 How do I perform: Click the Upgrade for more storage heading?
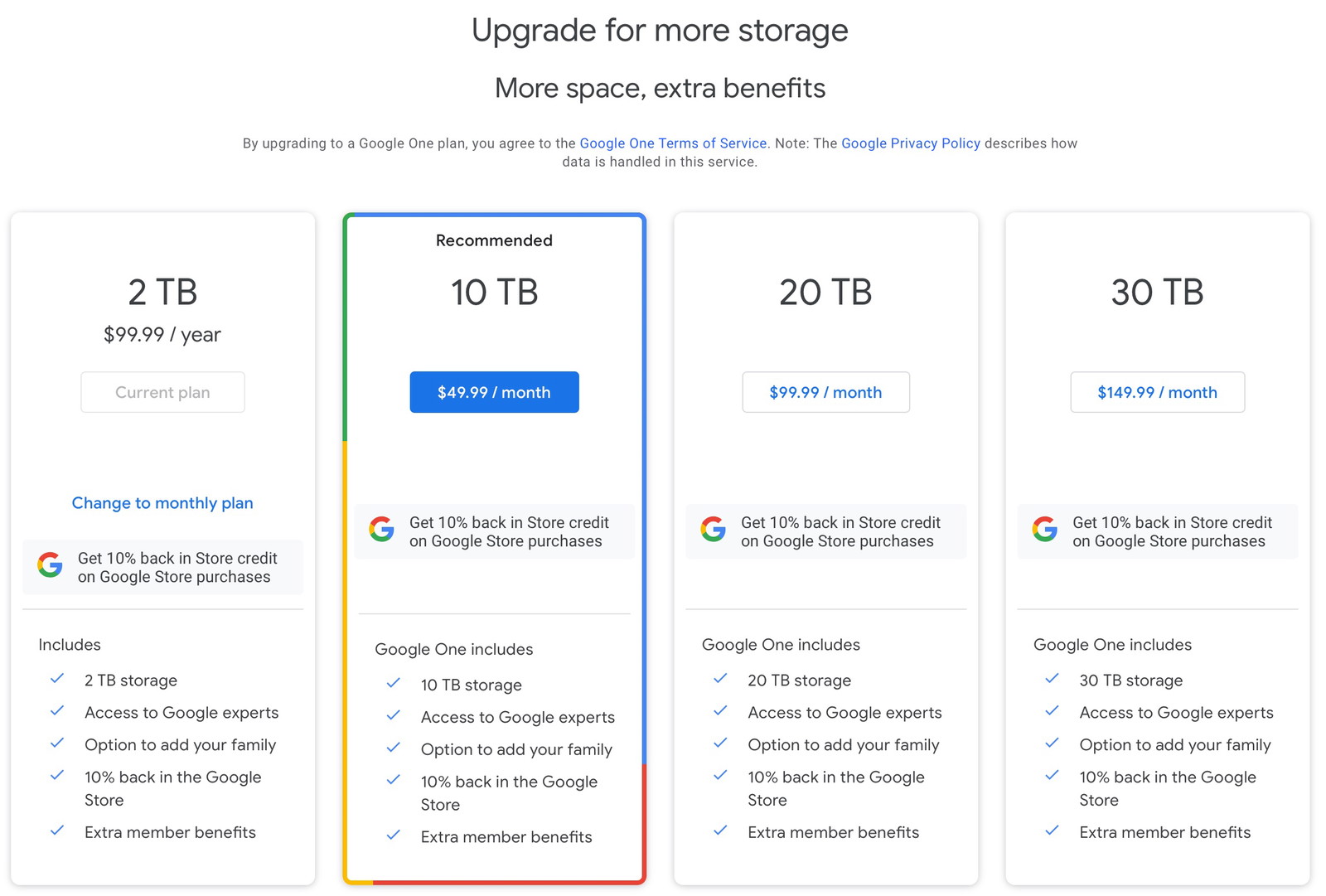pyautogui.click(x=660, y=30)
